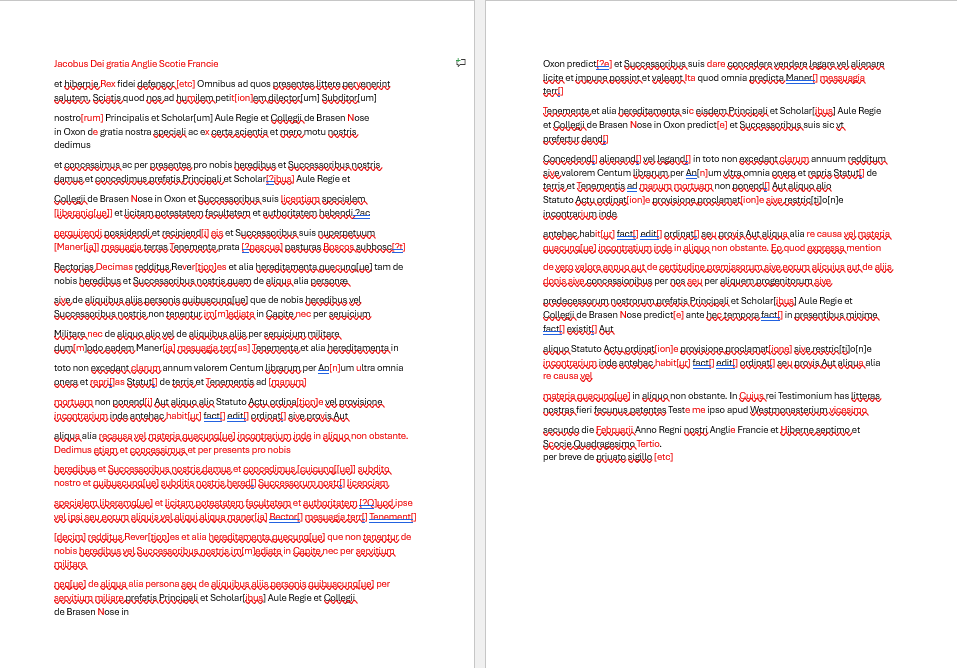Open the comment icon beside the heading

coord(461,62)
